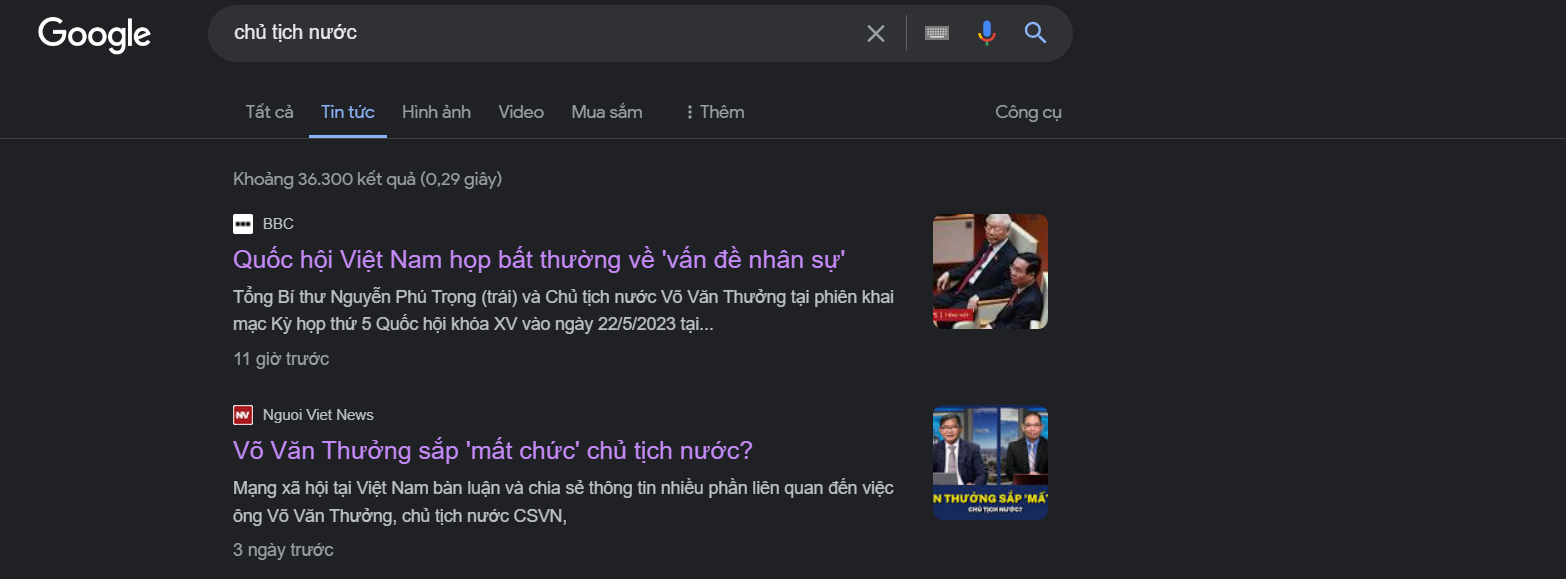Open the Mua sắm tab
Viewport: 1566px width, 579px height.
[x=607, y=112]
